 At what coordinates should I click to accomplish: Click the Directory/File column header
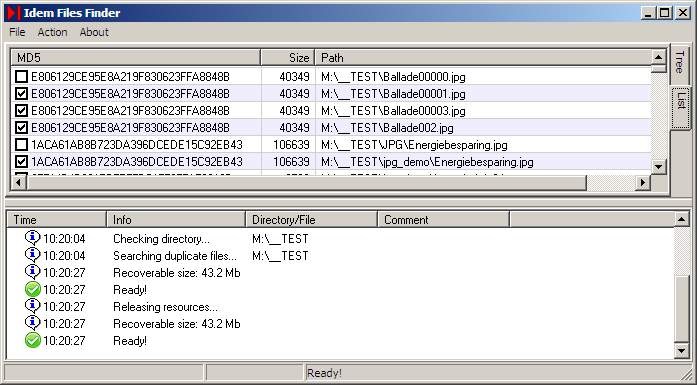(x=312, y=220)
